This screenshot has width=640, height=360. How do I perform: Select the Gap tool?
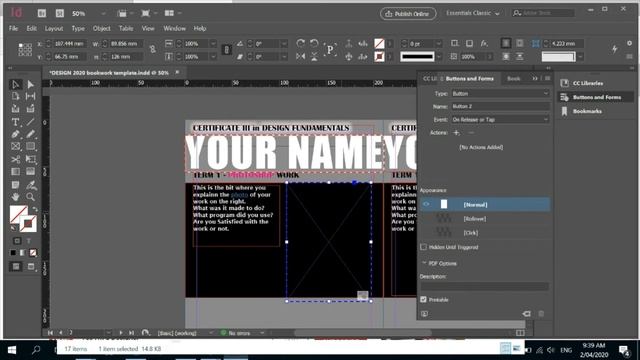31,96
